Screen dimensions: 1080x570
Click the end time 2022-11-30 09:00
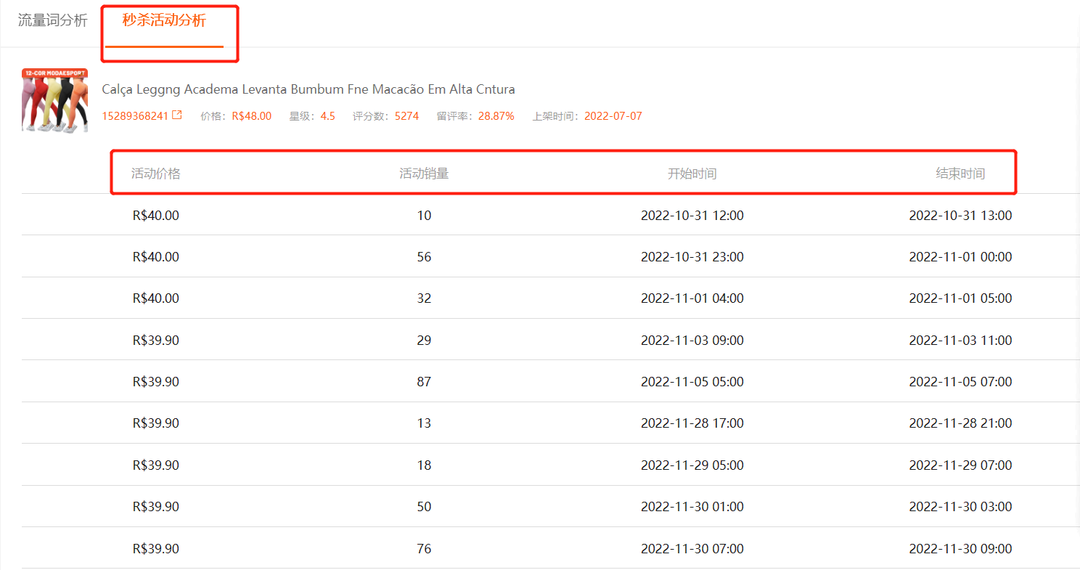click(960, 549)
